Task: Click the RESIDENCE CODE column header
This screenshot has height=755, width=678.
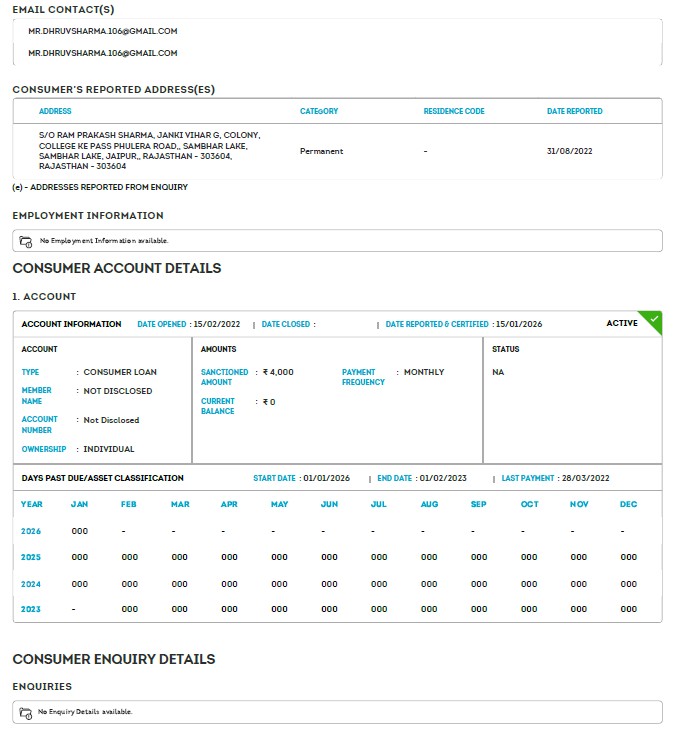Action: click(x=454, y=111)
